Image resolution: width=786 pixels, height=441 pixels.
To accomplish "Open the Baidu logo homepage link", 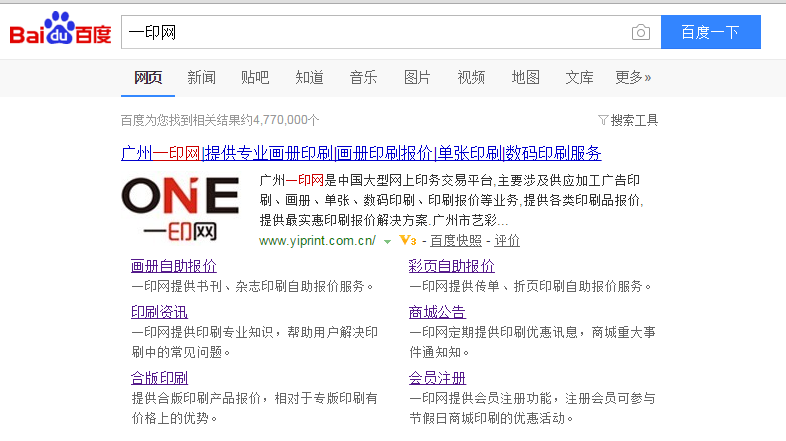I will click(x=60, y=29).
